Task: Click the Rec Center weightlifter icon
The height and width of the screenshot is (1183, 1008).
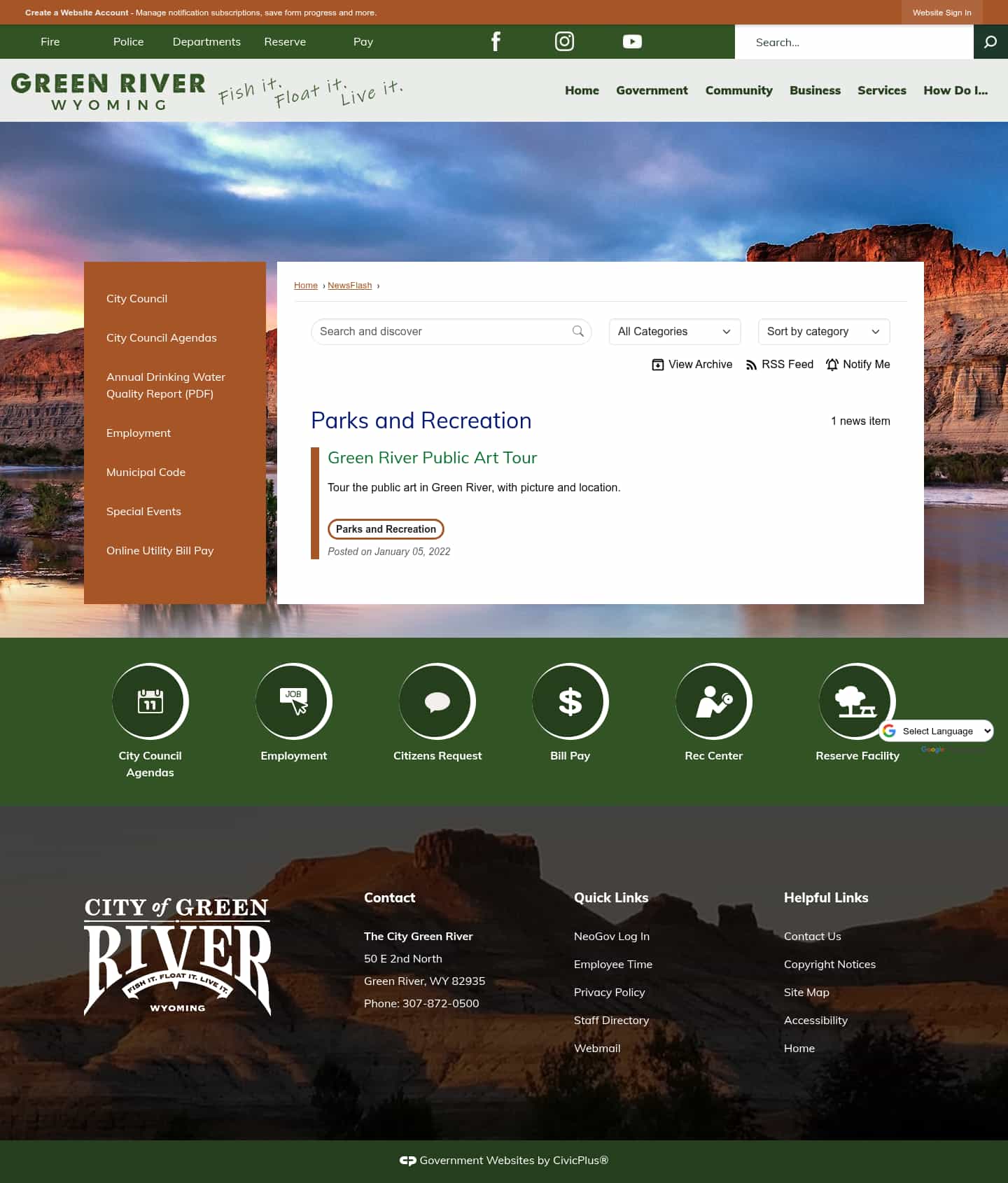Action: tap(713, 701)
